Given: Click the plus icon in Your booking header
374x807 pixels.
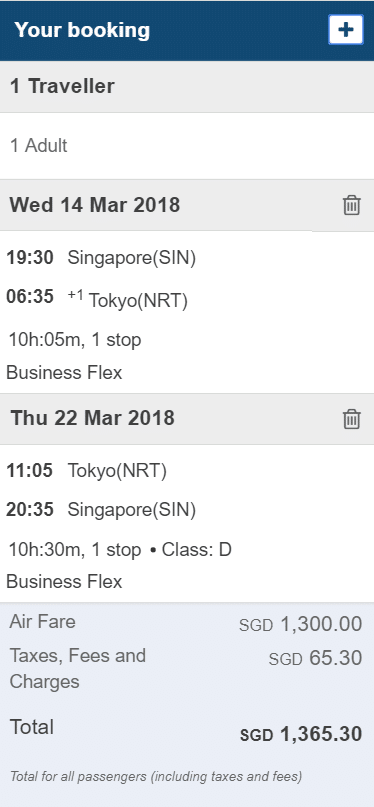Looking at the screenshot, I should coord(346,30).
